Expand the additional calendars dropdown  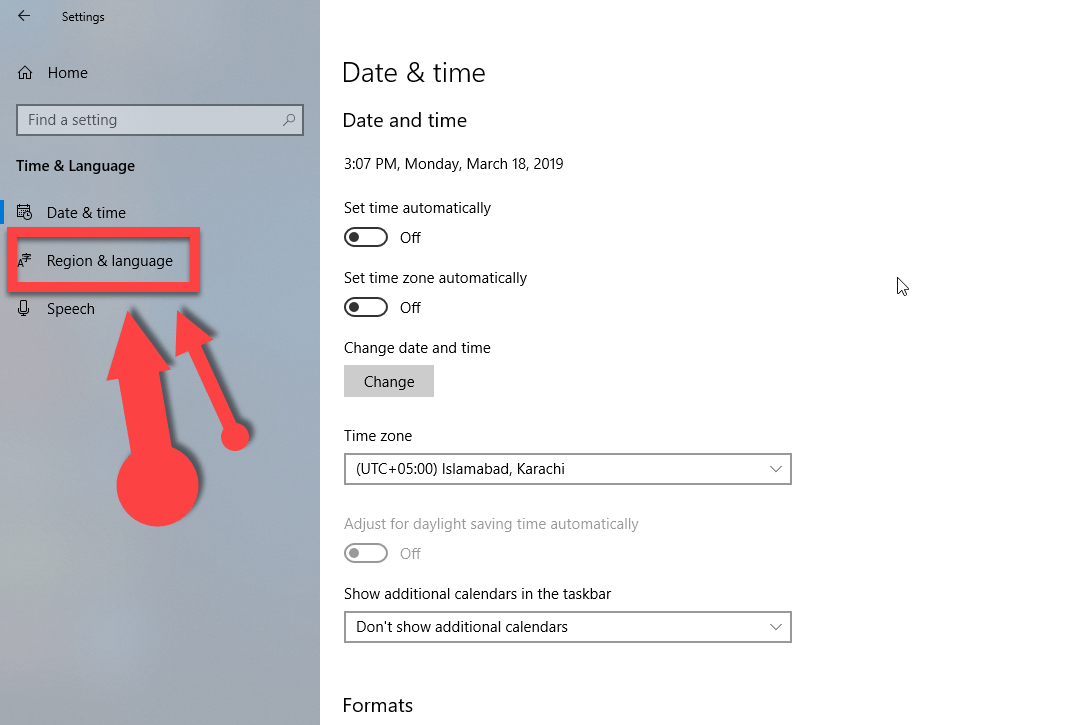(x=566, y=627)
